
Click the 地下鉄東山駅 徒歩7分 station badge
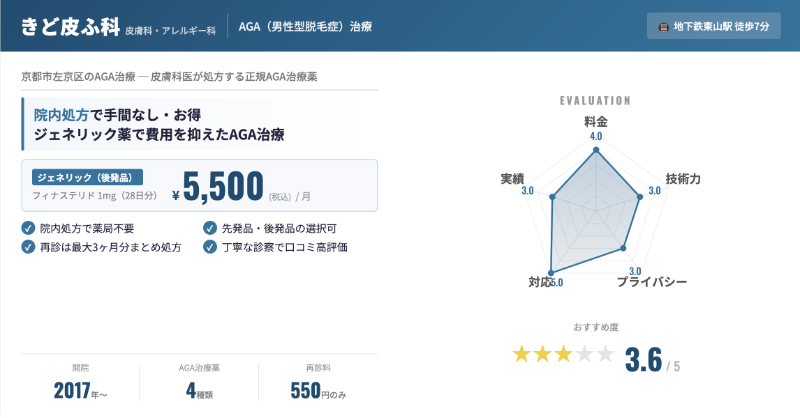(x=714, y=25)
